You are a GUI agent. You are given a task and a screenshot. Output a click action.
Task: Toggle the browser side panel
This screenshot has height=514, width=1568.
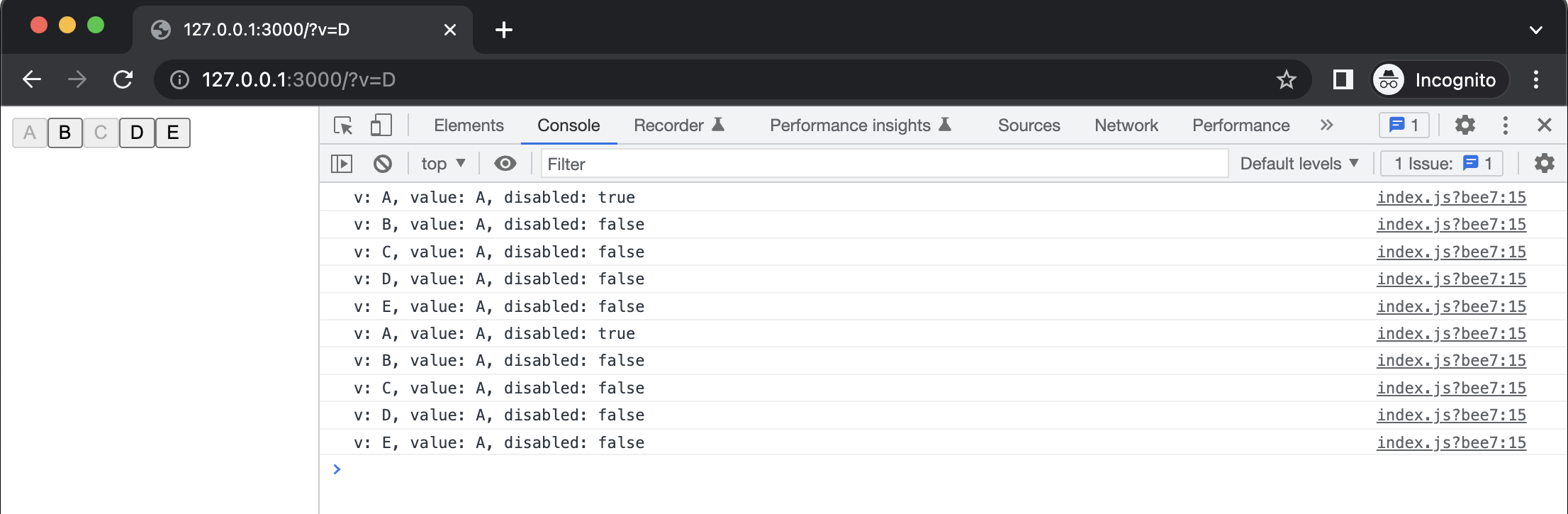1343,79
